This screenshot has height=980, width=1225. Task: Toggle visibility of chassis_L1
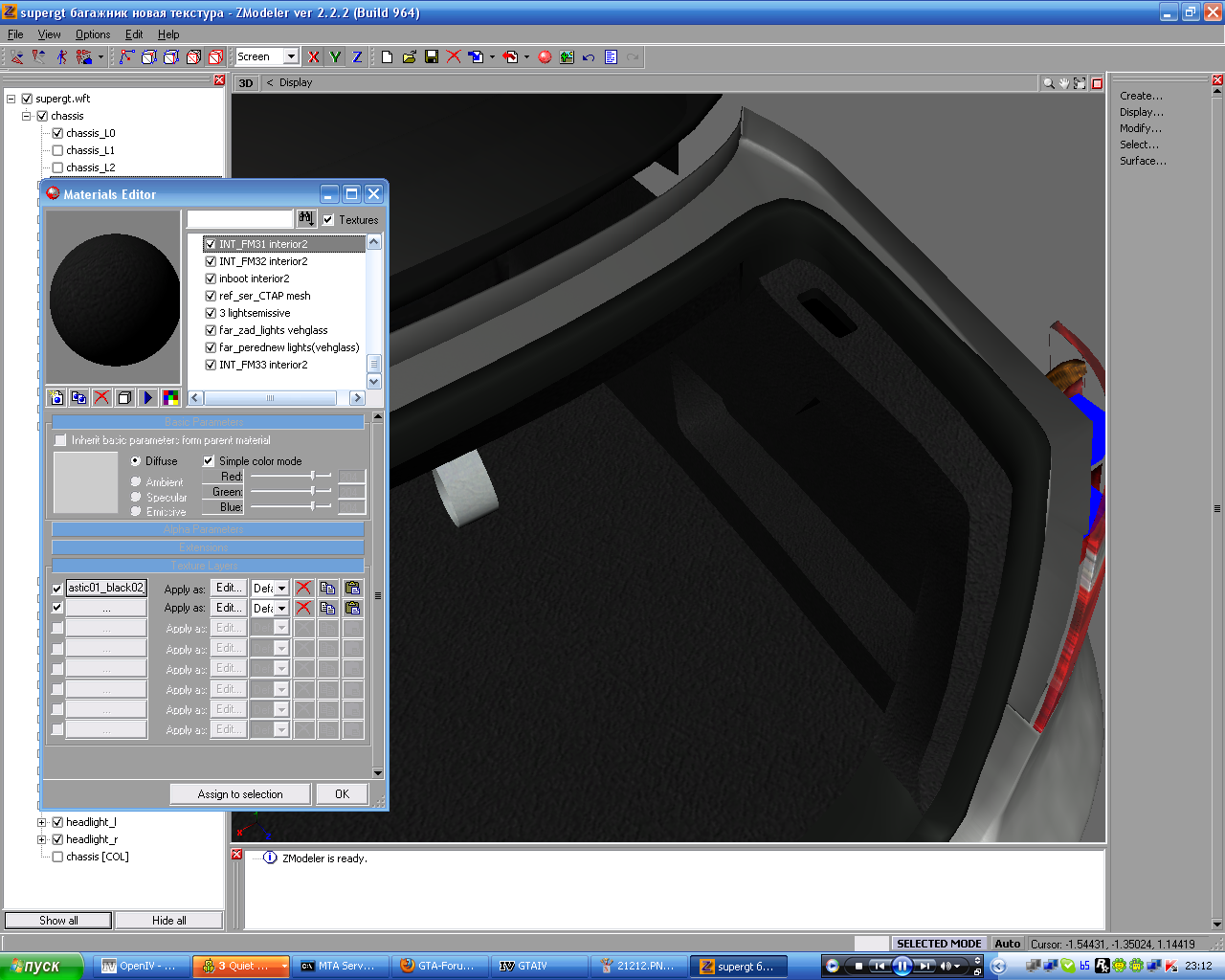[x=57, y=150]
